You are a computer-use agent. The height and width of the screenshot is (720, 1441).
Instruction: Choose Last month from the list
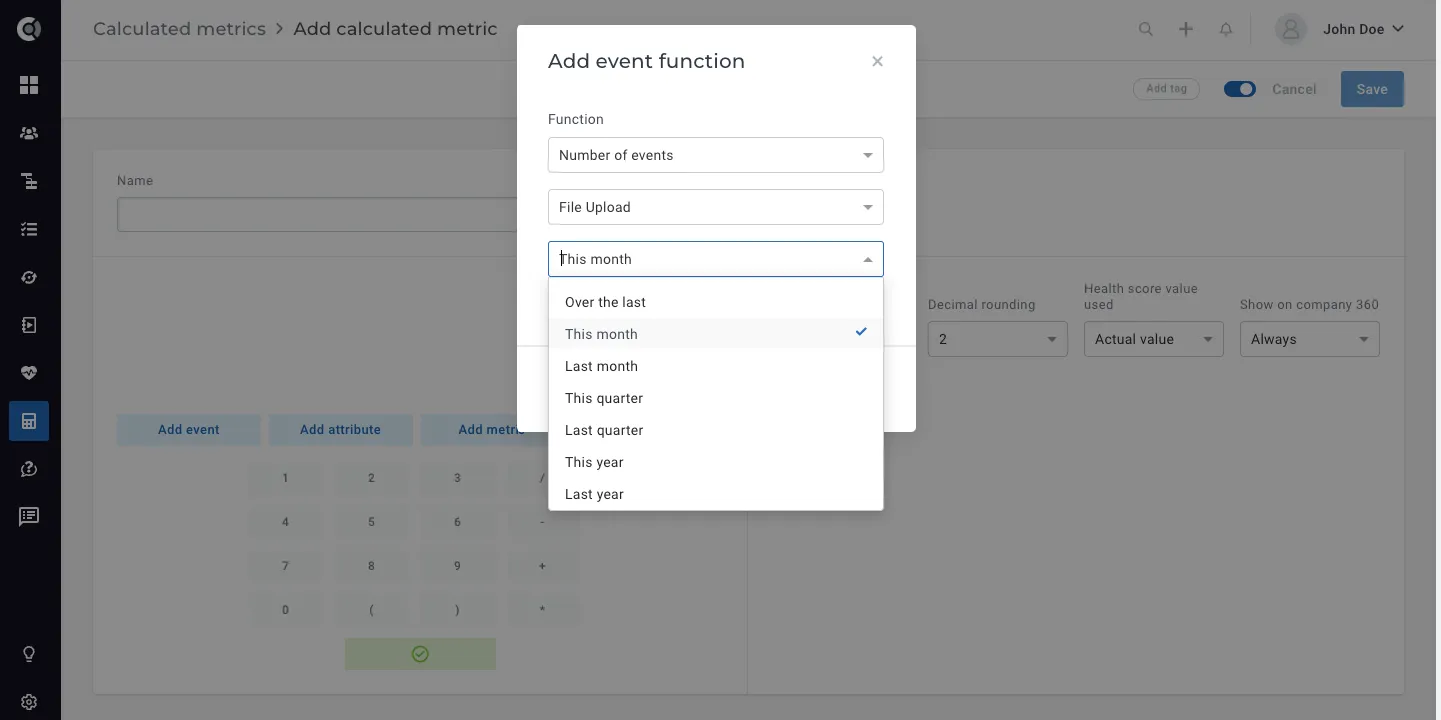point(716,366)
